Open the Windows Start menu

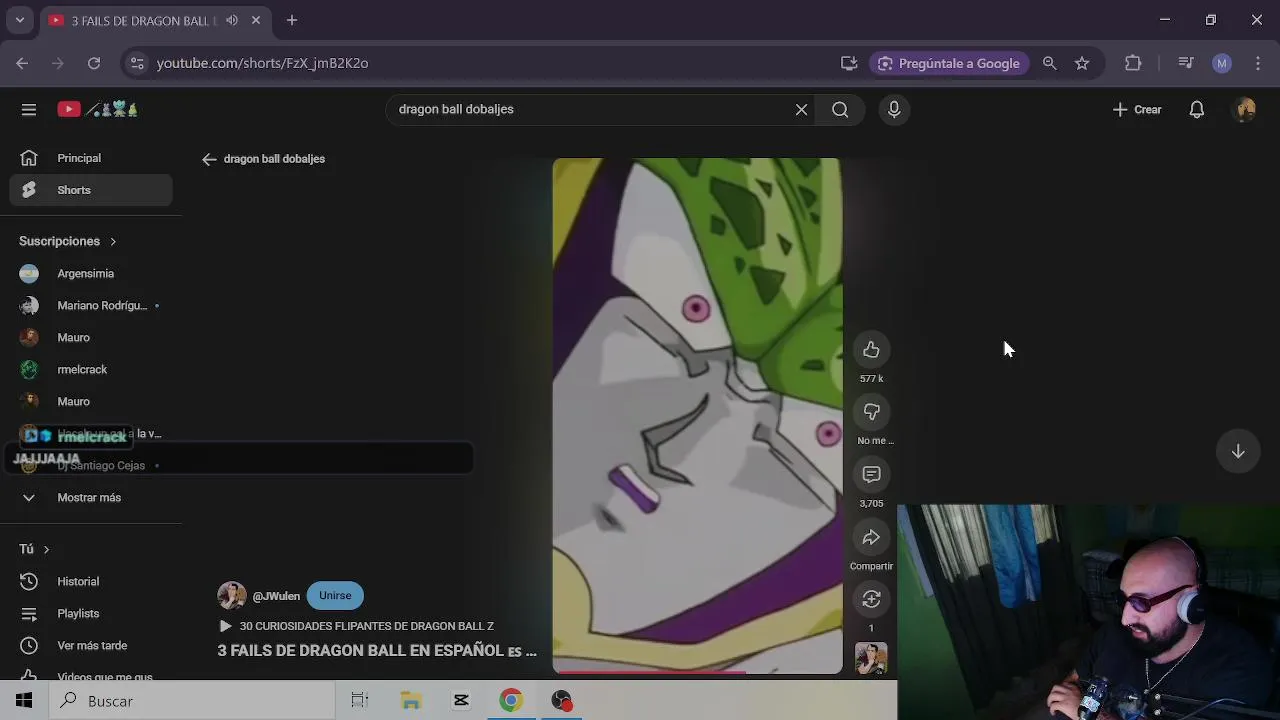[24, 701]
